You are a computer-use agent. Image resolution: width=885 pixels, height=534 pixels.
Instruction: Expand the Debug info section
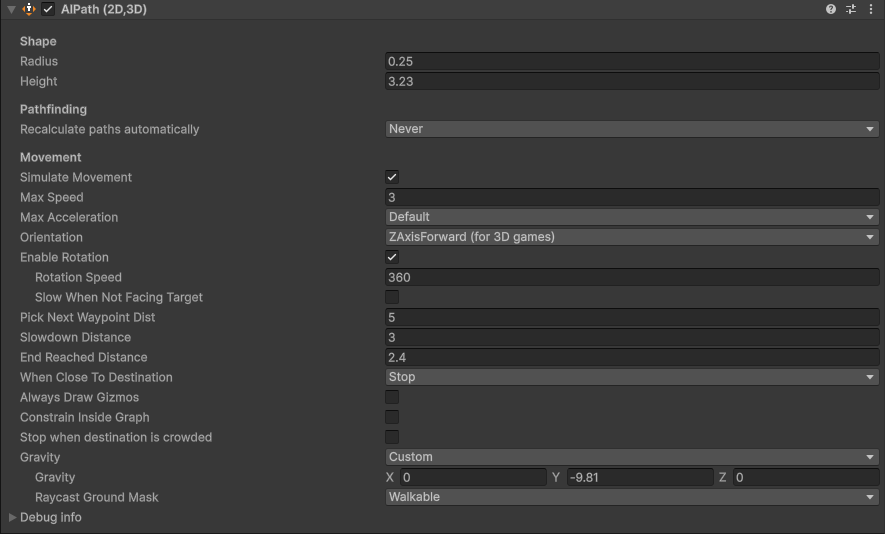pyautogui.click(x=12, y=517)
